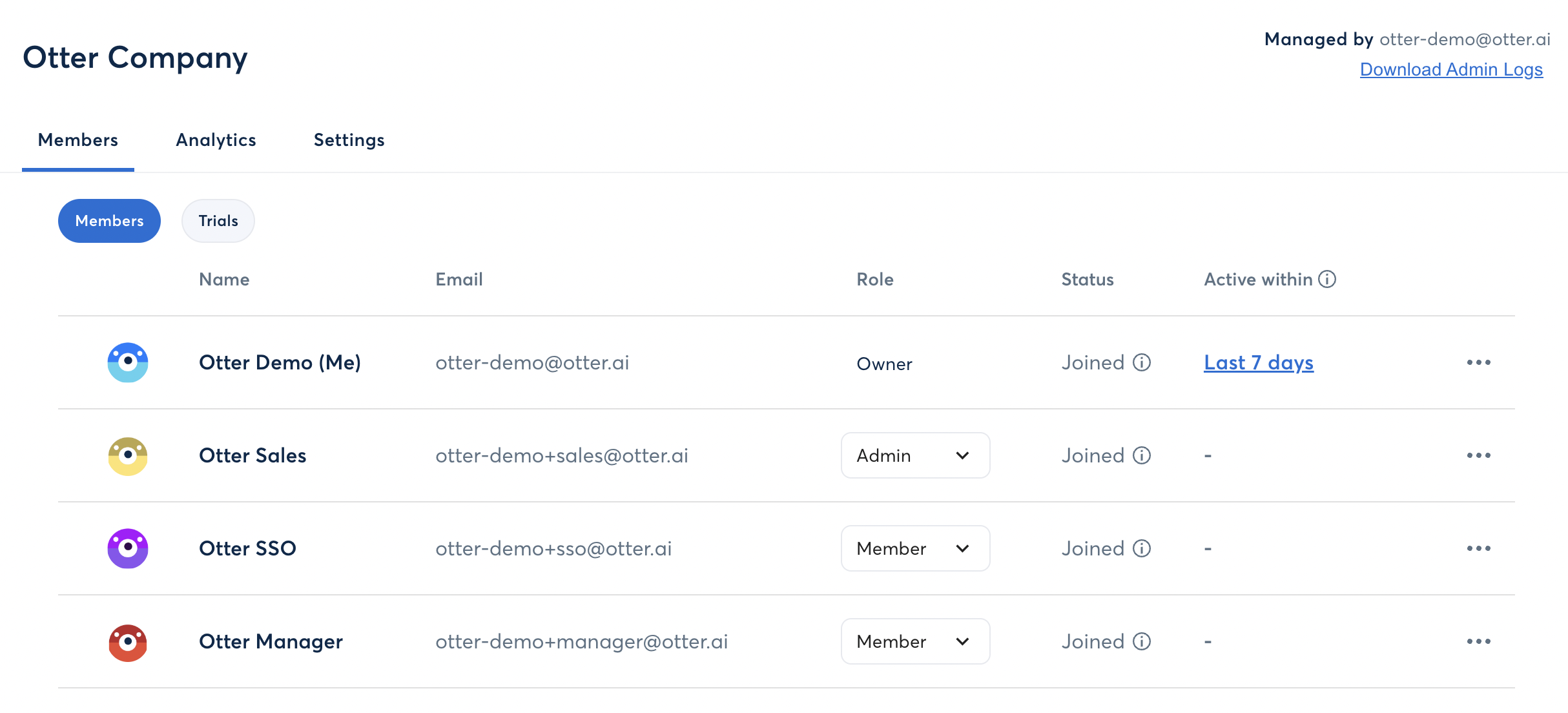This screenshot has height=713, width=1568.
Task: Open the three-dot menu for Otter SSO
Action: (x=1478, y=548)
